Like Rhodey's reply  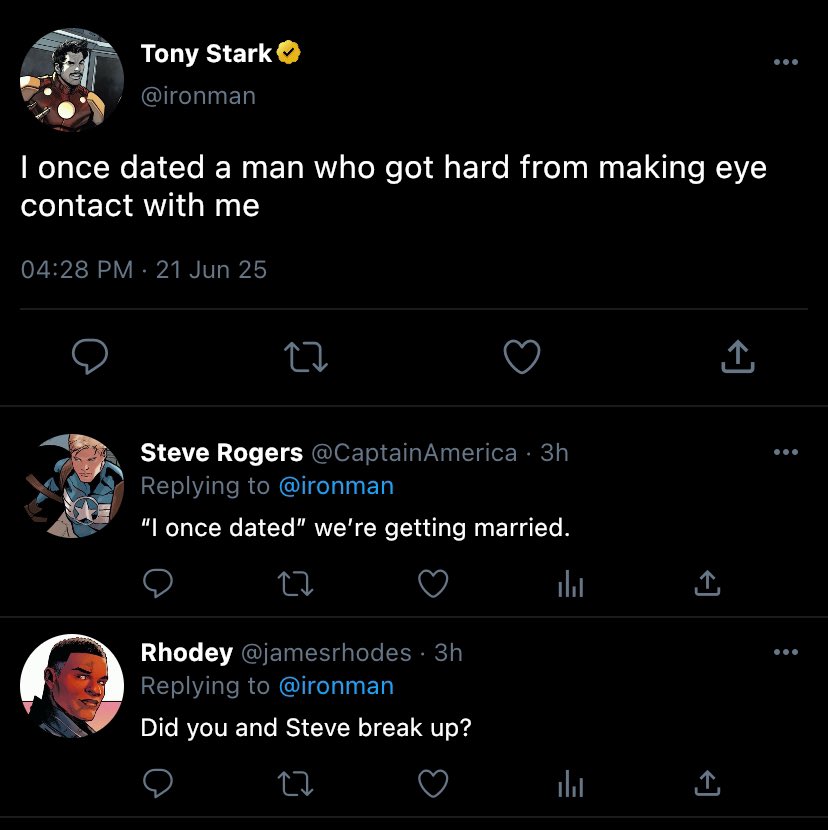[x=433, y=784]
